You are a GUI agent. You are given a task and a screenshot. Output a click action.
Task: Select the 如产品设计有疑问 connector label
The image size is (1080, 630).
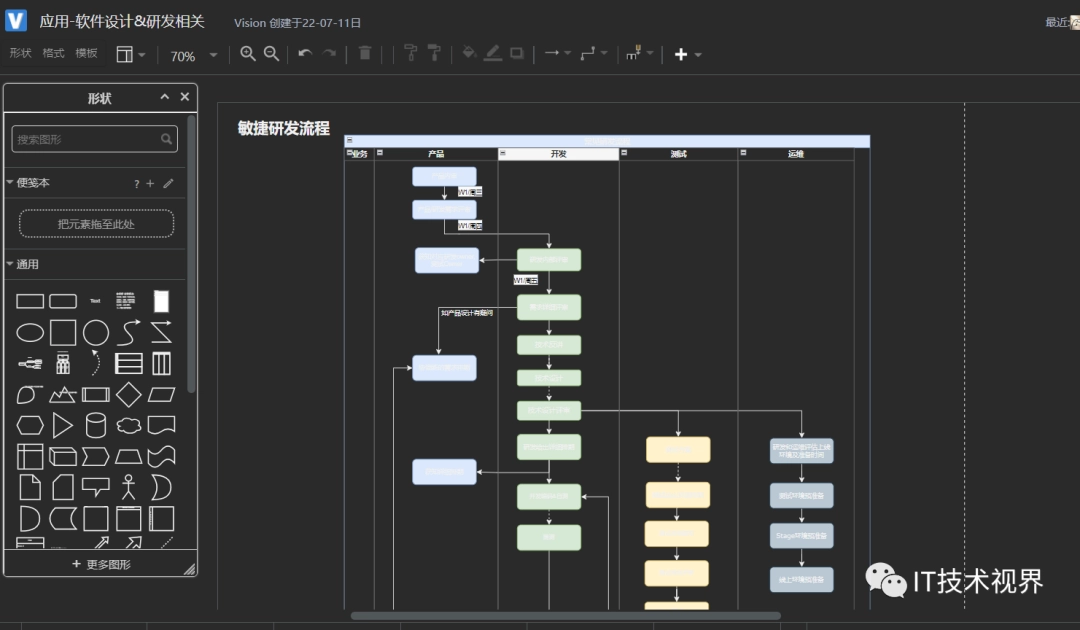click(467, 313)
